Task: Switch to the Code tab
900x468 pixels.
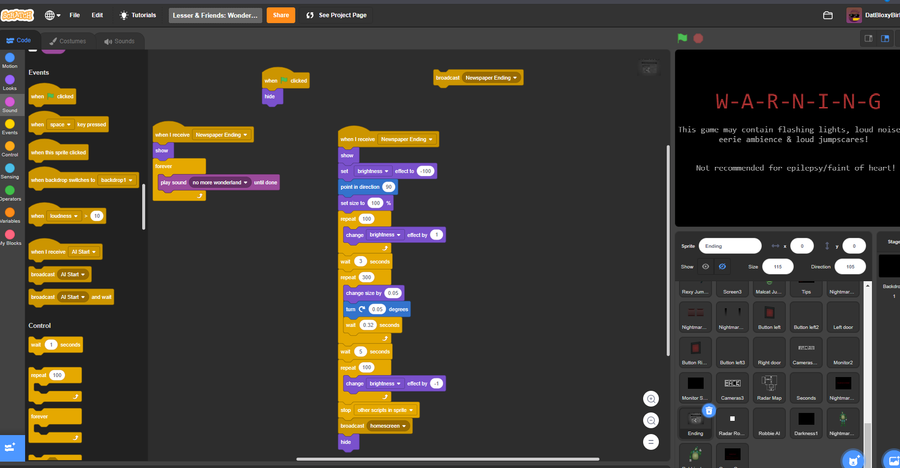Action: tap(19, 40)
